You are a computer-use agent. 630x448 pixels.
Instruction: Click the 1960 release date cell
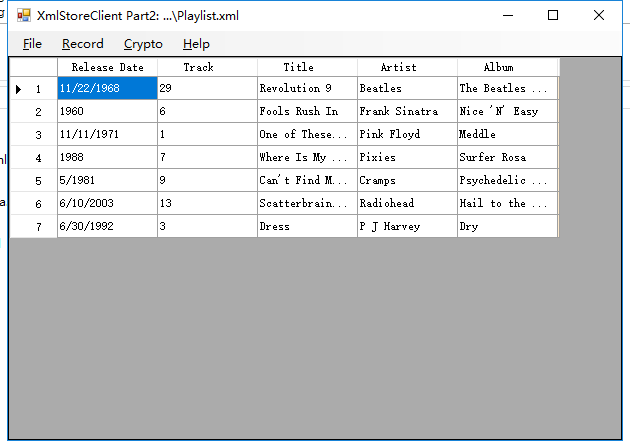coord(107,111)
